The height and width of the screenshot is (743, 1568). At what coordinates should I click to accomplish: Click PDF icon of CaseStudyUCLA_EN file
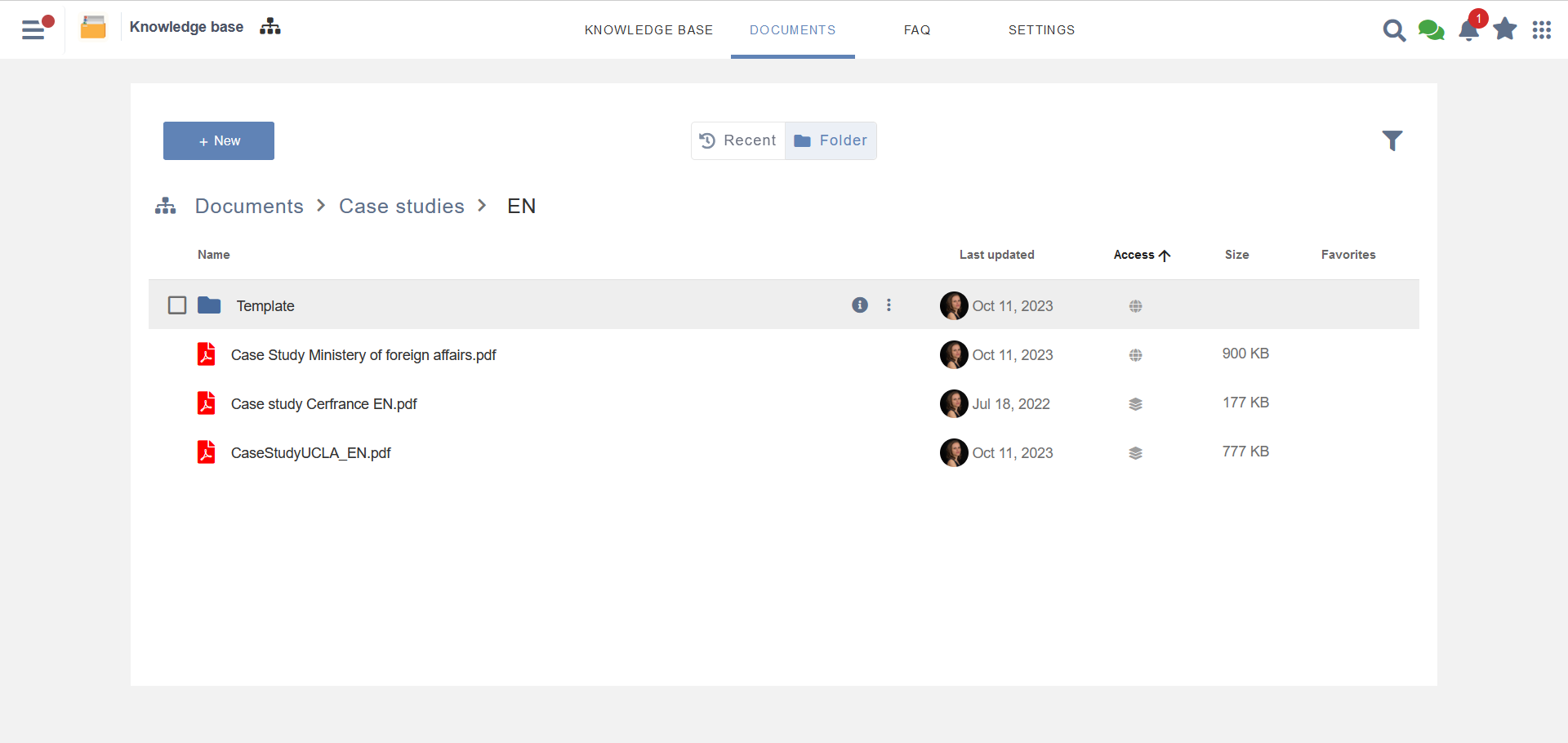[207, 452]
